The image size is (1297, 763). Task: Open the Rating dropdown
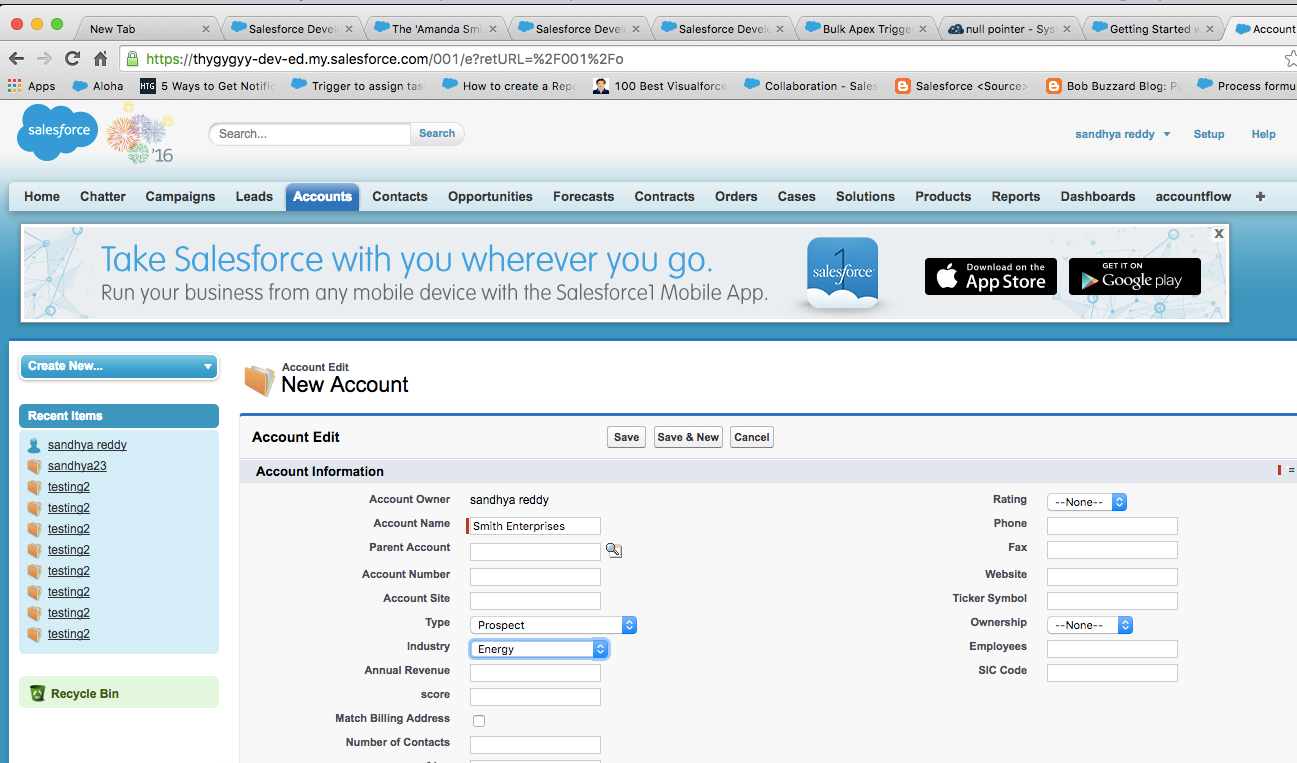[1087, 502]
